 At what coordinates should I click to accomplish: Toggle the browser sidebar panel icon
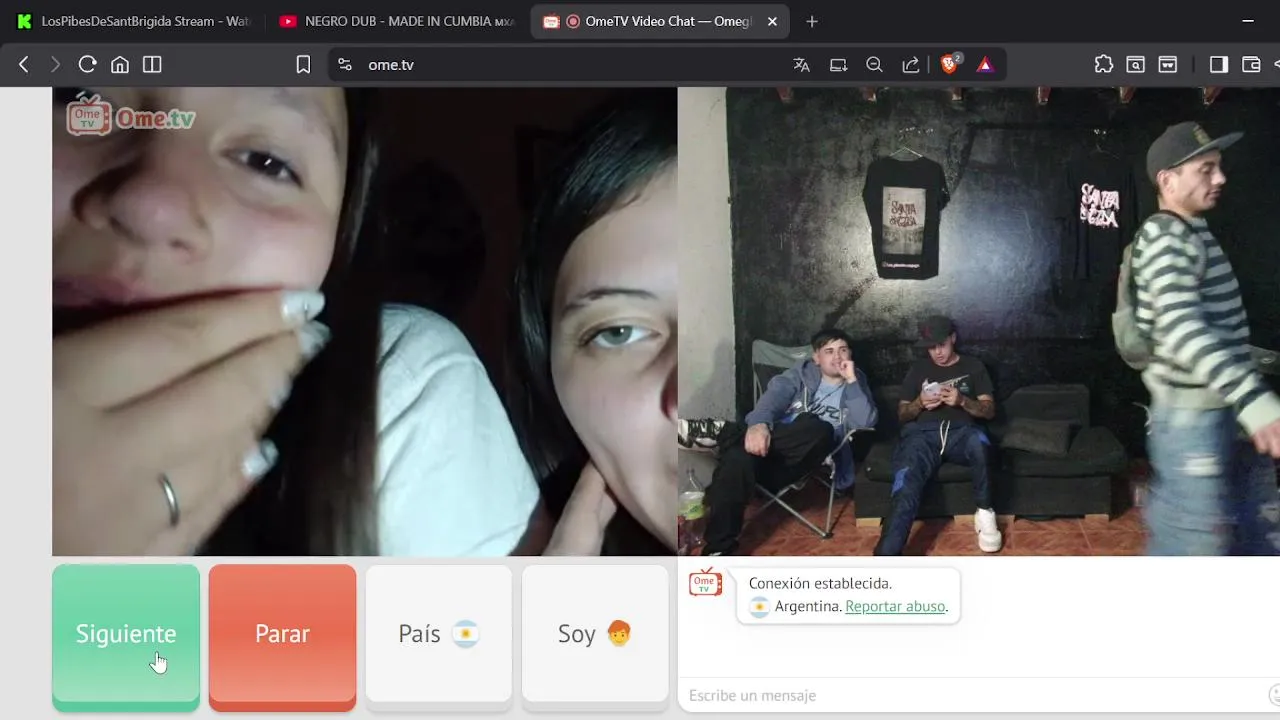[1218, 64]
